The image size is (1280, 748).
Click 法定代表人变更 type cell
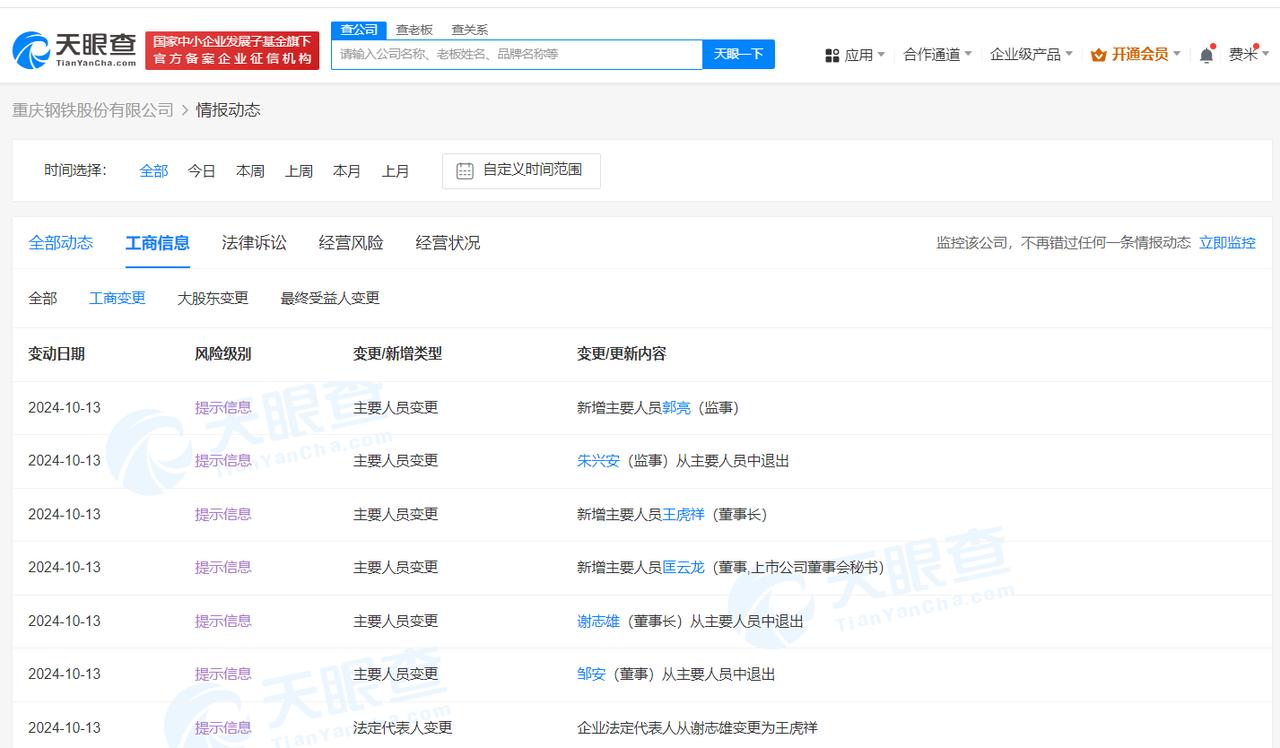pos(403,728)
